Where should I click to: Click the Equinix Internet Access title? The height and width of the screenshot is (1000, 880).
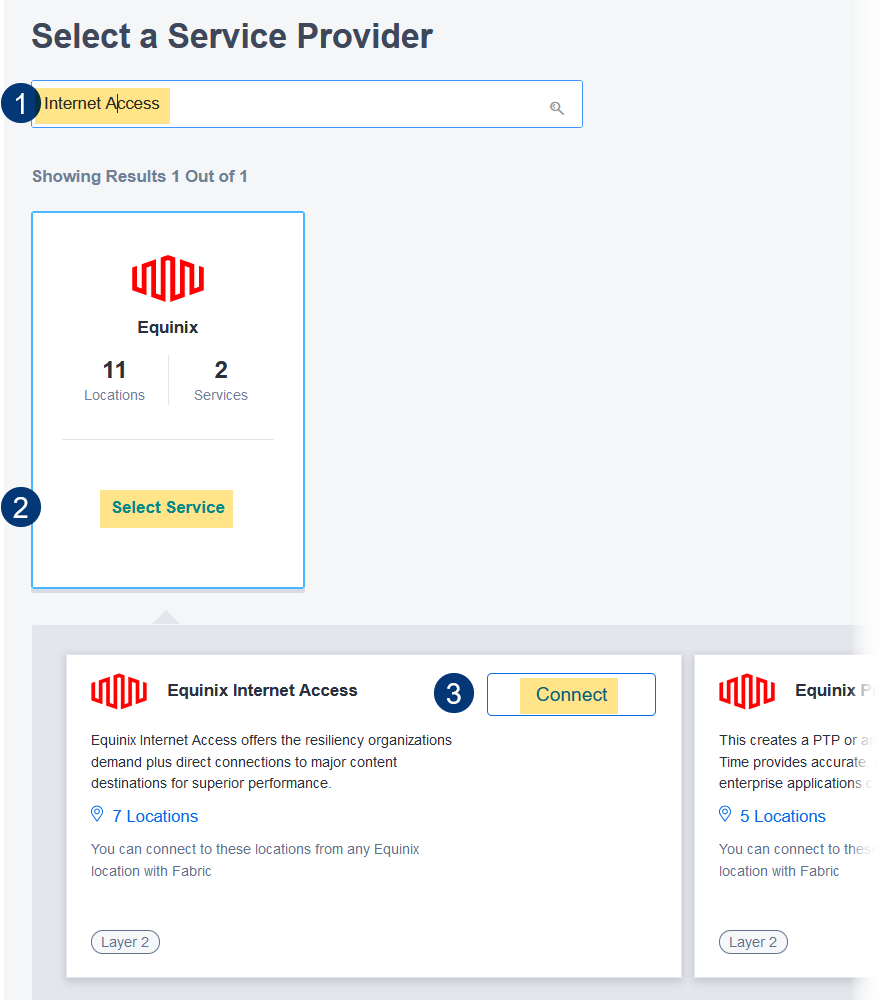[262, 691]
